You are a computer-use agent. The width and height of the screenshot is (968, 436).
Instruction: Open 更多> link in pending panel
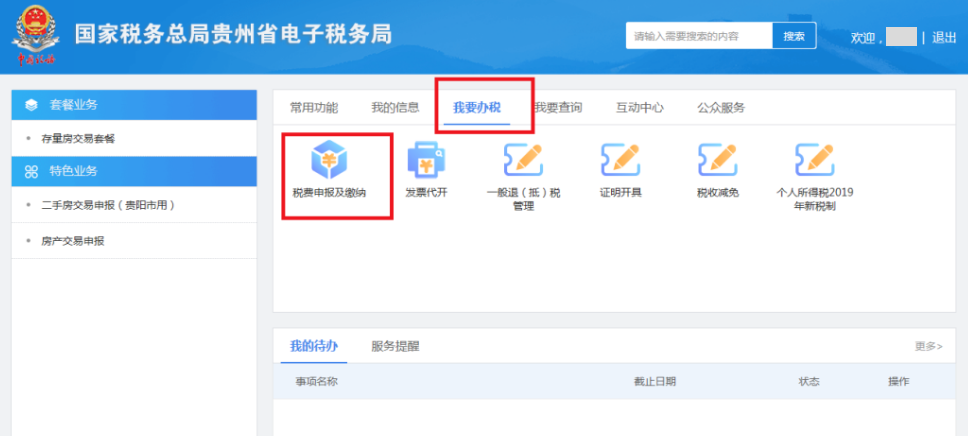(928, 346)
